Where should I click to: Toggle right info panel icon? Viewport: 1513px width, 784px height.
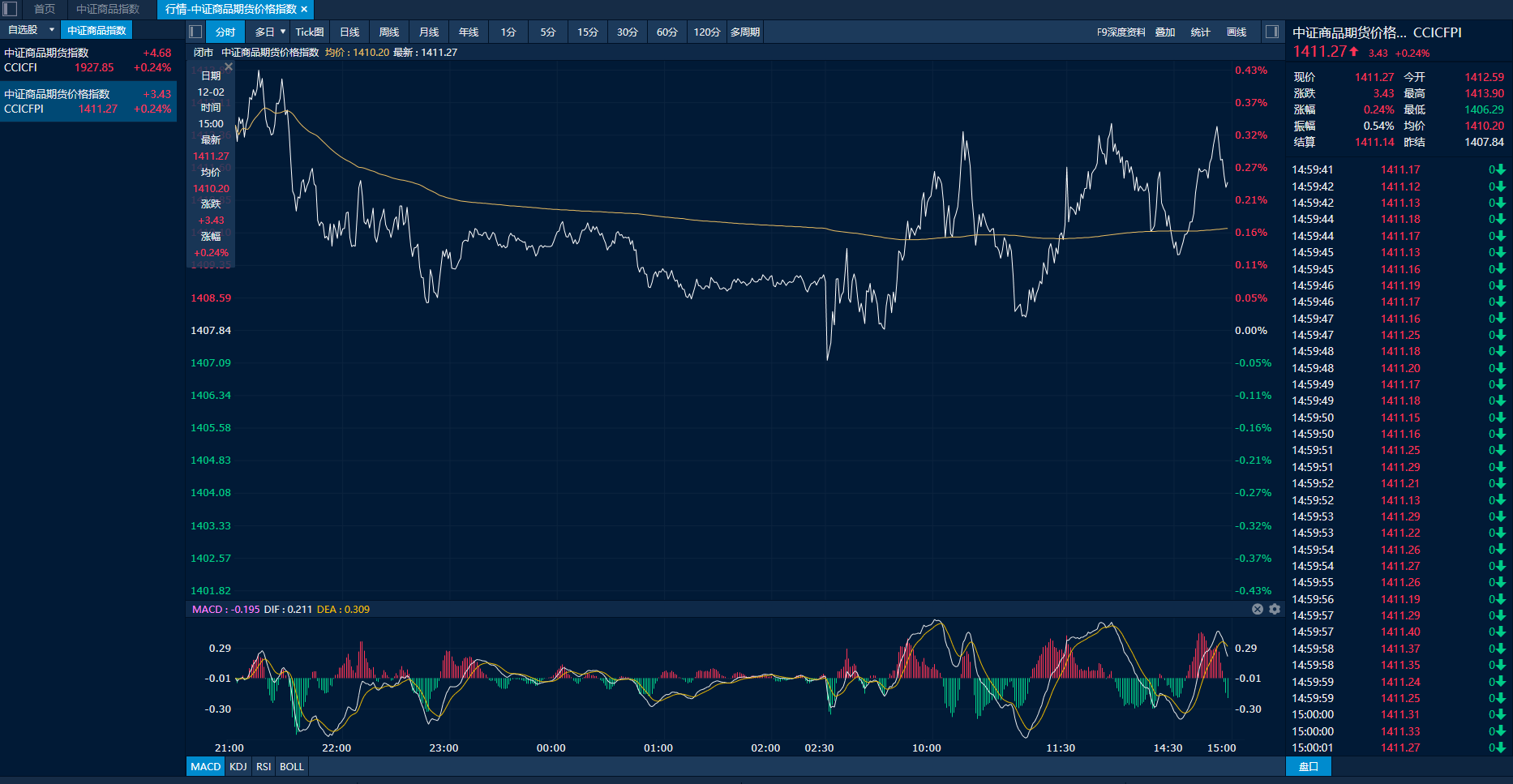(x=1272, y=32)
